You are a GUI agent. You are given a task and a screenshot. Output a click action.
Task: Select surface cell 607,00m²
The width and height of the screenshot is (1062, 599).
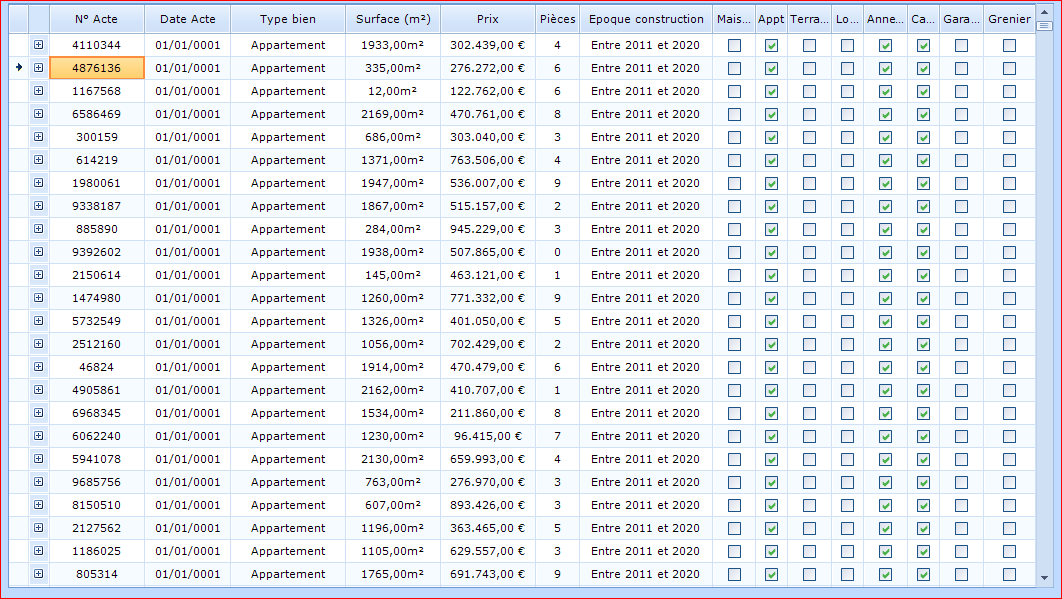[x=393, y=505]
